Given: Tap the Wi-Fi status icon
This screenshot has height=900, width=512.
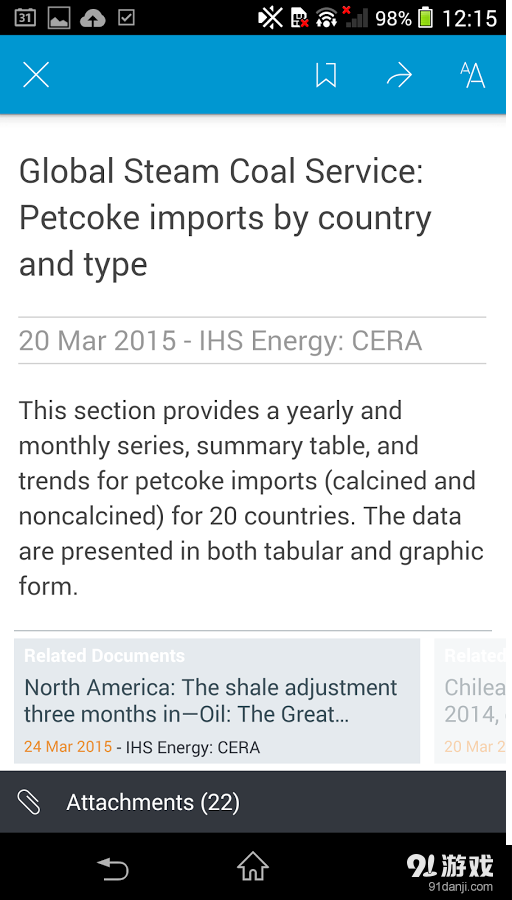Looking at the screenshot, I should pyautogui.click(x=327, y=18).
